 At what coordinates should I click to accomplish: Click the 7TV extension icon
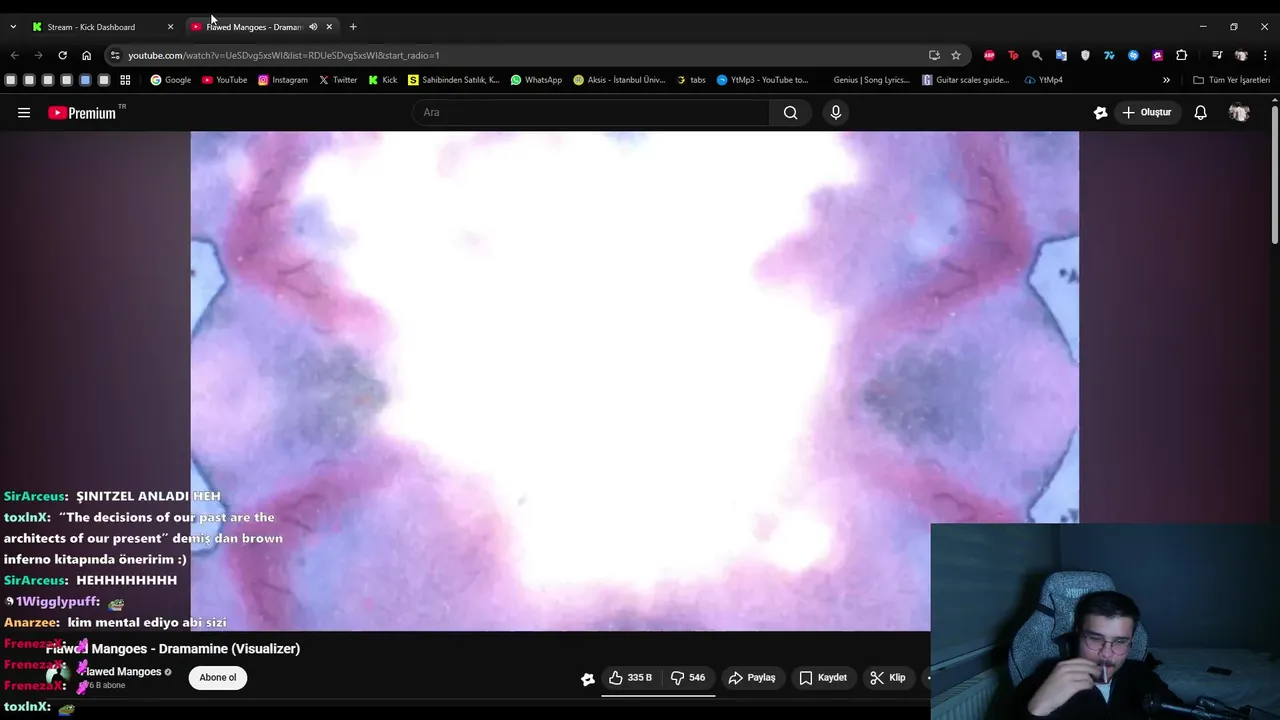click(x=1109, y=55)
